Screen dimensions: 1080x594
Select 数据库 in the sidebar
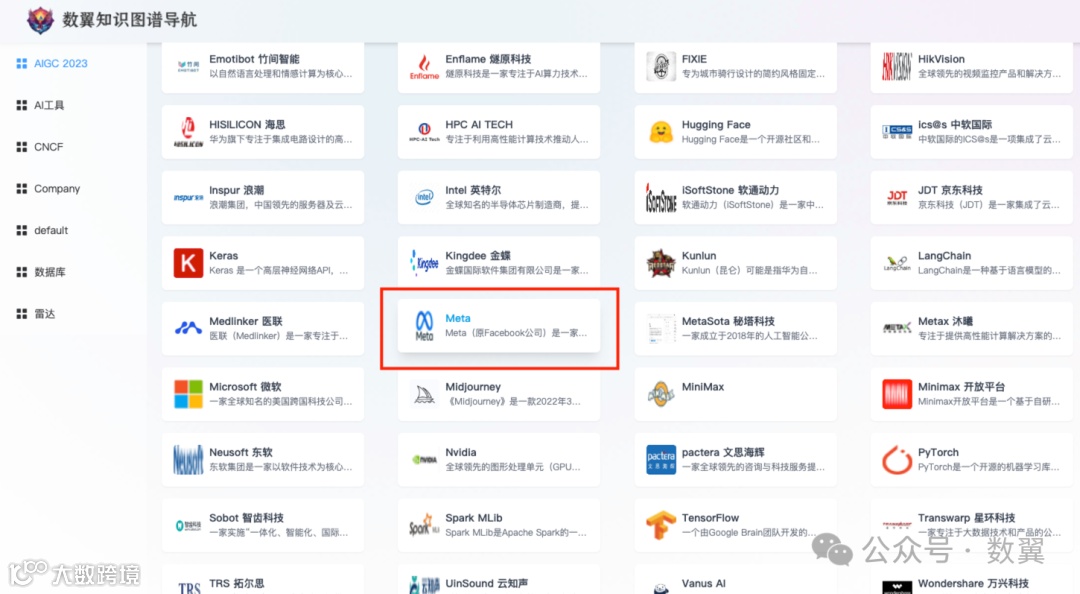point(41,272)
